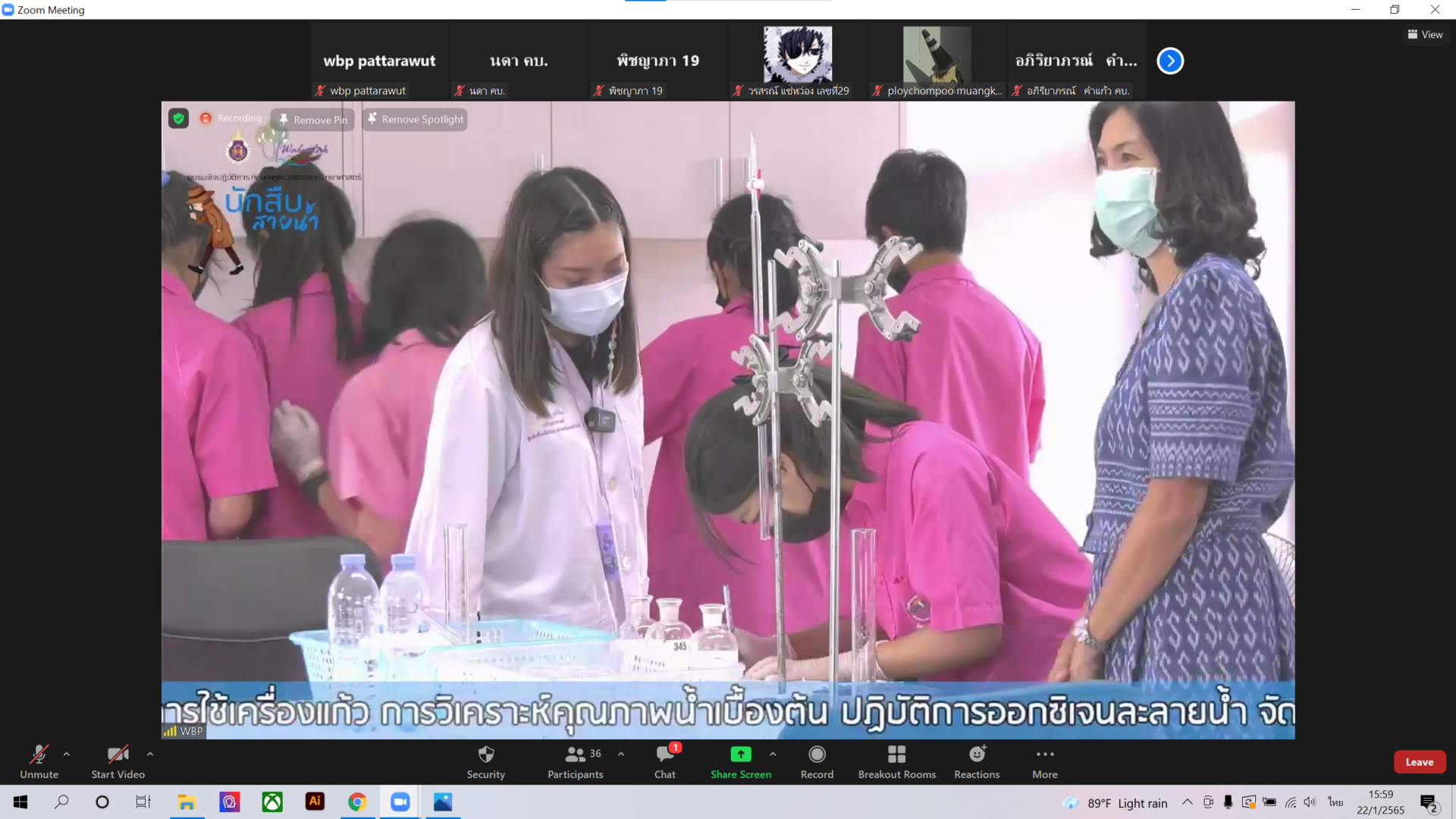Screen dimensions: 1456x819
Task: Open Breakout Rooms
Action: point(896,761)
